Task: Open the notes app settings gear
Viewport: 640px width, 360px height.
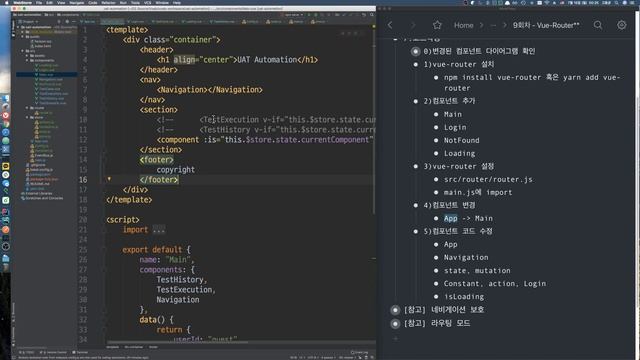Action: click(622, 25)
